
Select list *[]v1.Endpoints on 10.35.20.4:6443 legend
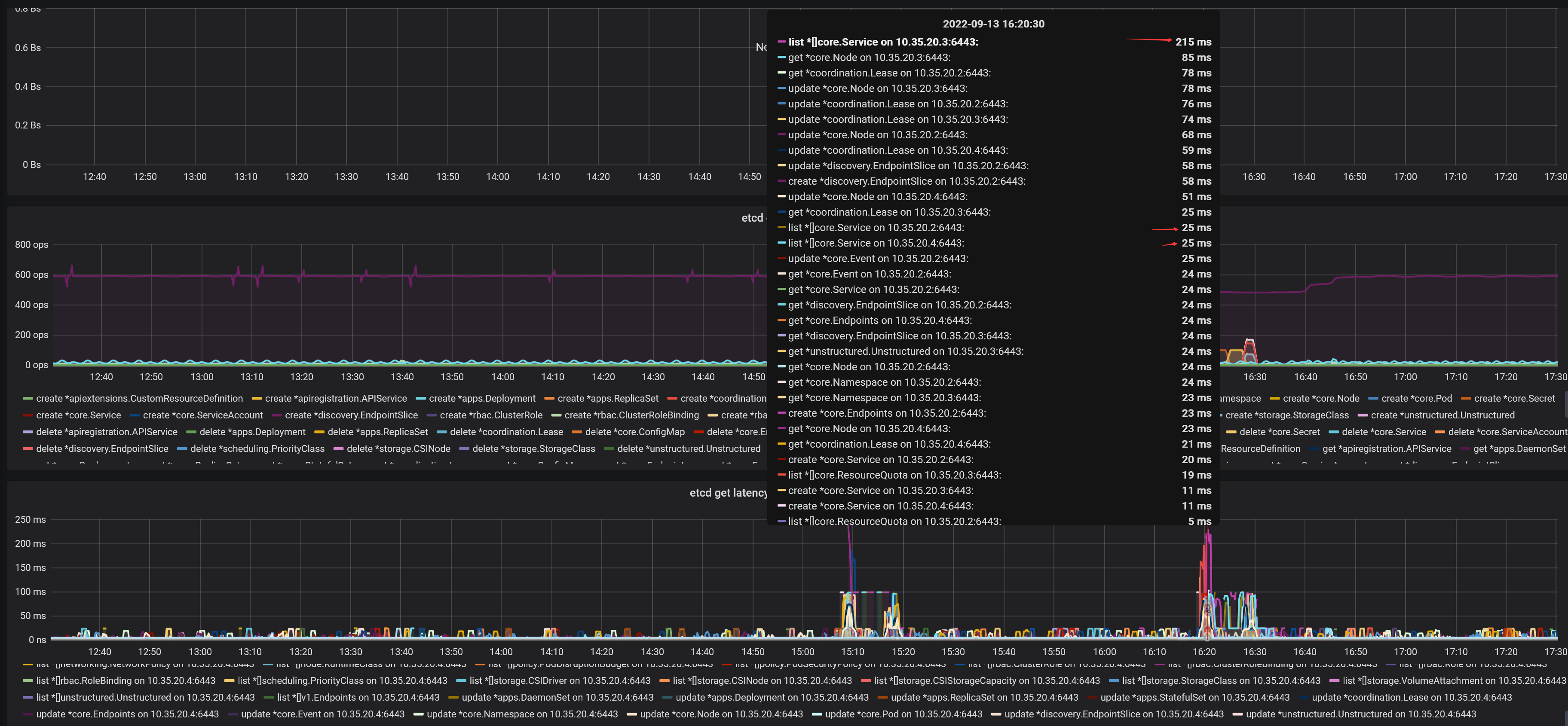(x=358, y=698)
